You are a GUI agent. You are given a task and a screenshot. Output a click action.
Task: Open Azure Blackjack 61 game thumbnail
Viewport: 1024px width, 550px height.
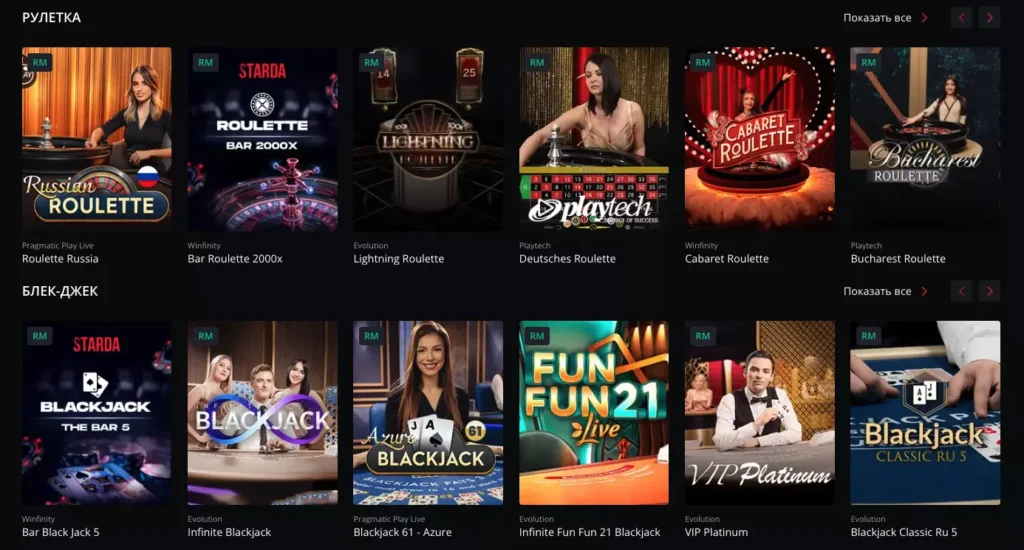pyautogui.click(x=428, y=412)
